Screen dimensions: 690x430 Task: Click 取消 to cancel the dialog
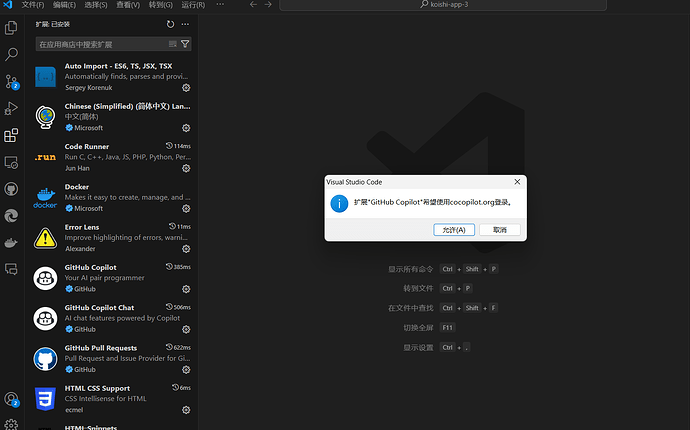point(500,230)
